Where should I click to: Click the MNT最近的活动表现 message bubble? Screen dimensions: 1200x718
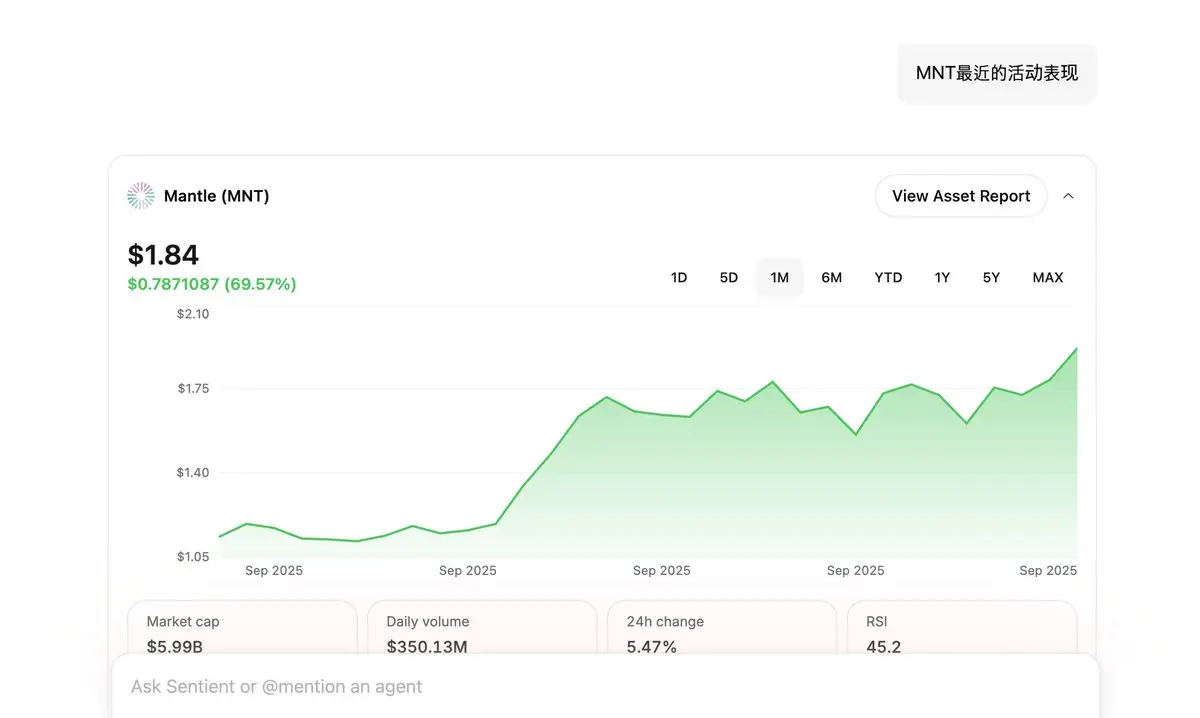coord(997,73)
